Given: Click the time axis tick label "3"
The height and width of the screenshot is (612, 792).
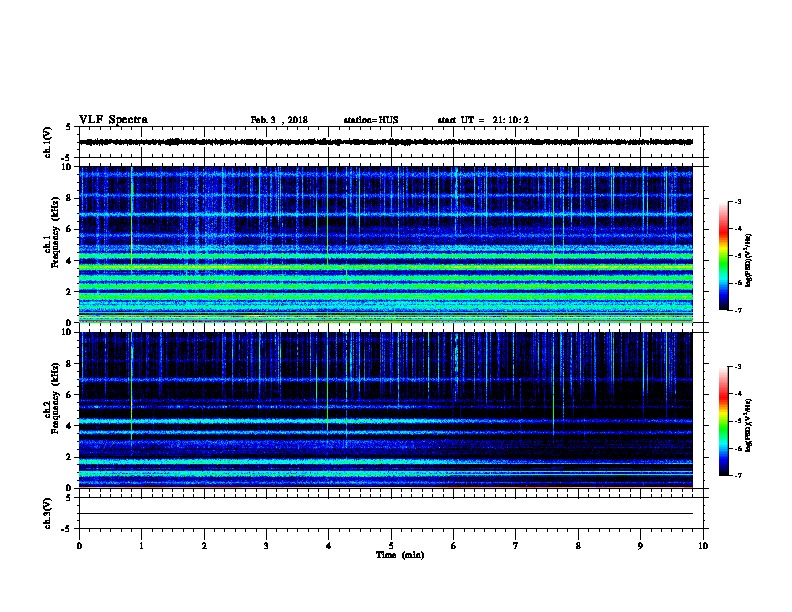Looking at the screenshot, I should pyautogui.click(x=266, y=546).
